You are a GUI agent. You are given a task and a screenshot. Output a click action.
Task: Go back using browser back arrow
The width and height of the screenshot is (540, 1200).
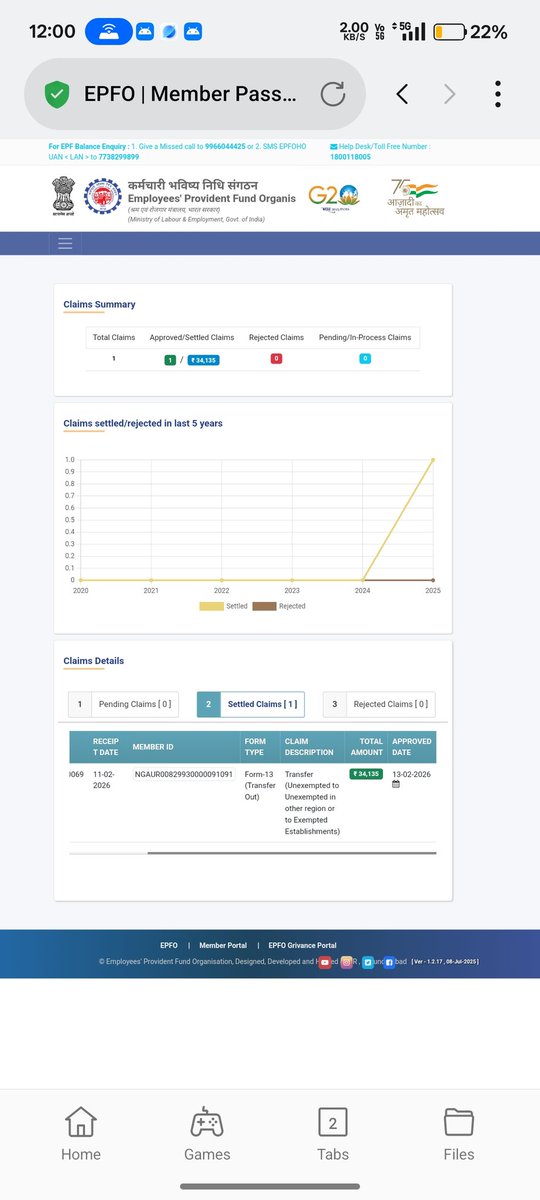[x=402, y=94]
